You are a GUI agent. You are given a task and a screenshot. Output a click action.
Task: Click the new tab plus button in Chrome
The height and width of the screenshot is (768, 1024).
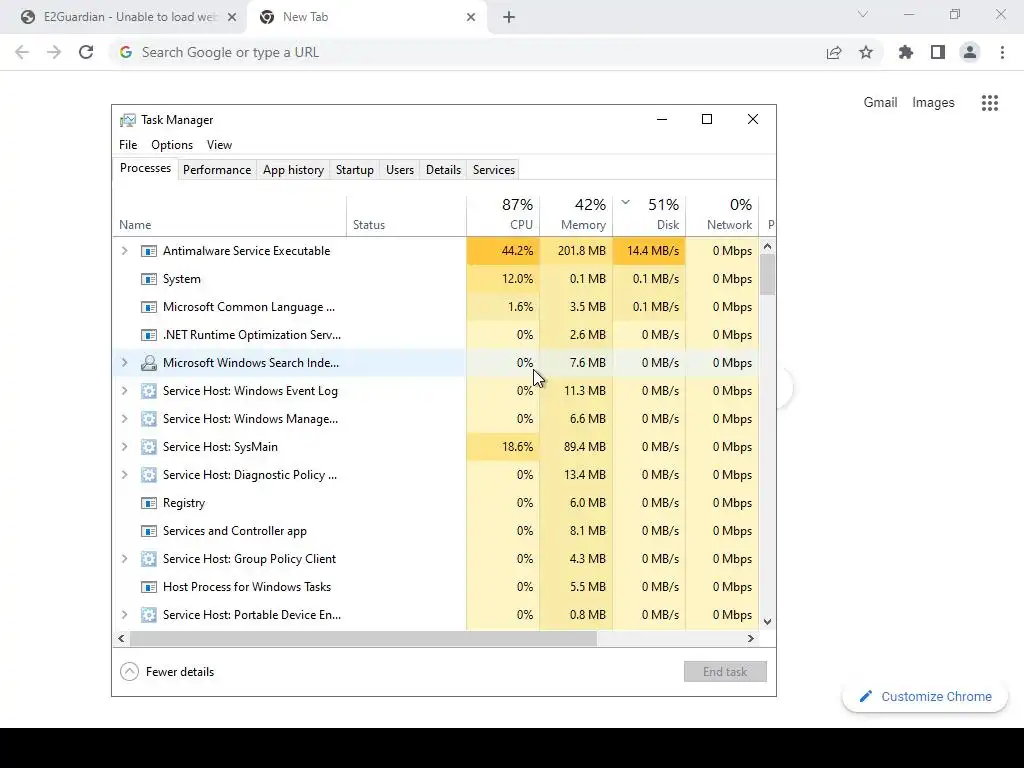(509, 18)
